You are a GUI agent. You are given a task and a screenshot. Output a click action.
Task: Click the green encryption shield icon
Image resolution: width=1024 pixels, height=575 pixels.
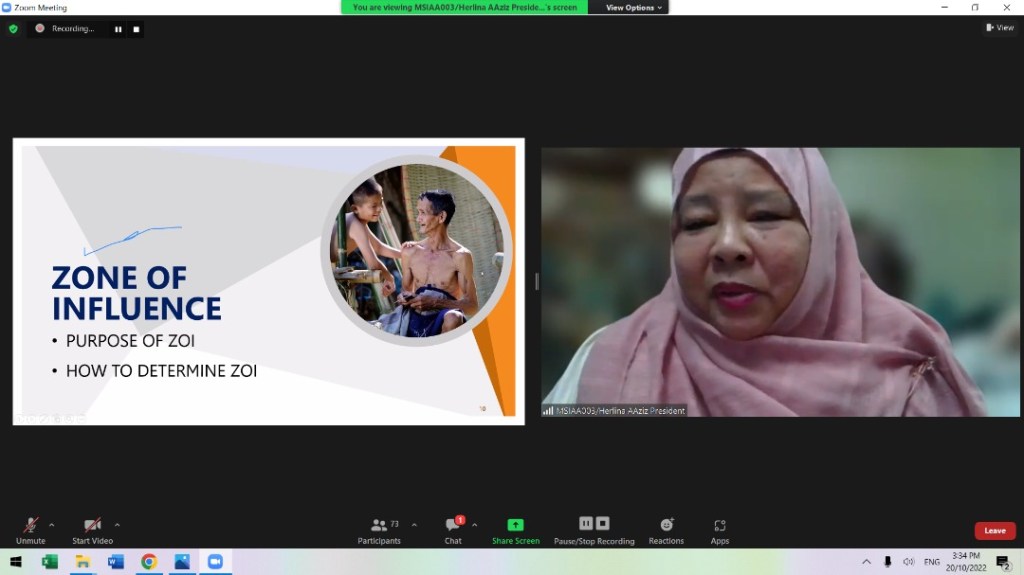[13, 29]
